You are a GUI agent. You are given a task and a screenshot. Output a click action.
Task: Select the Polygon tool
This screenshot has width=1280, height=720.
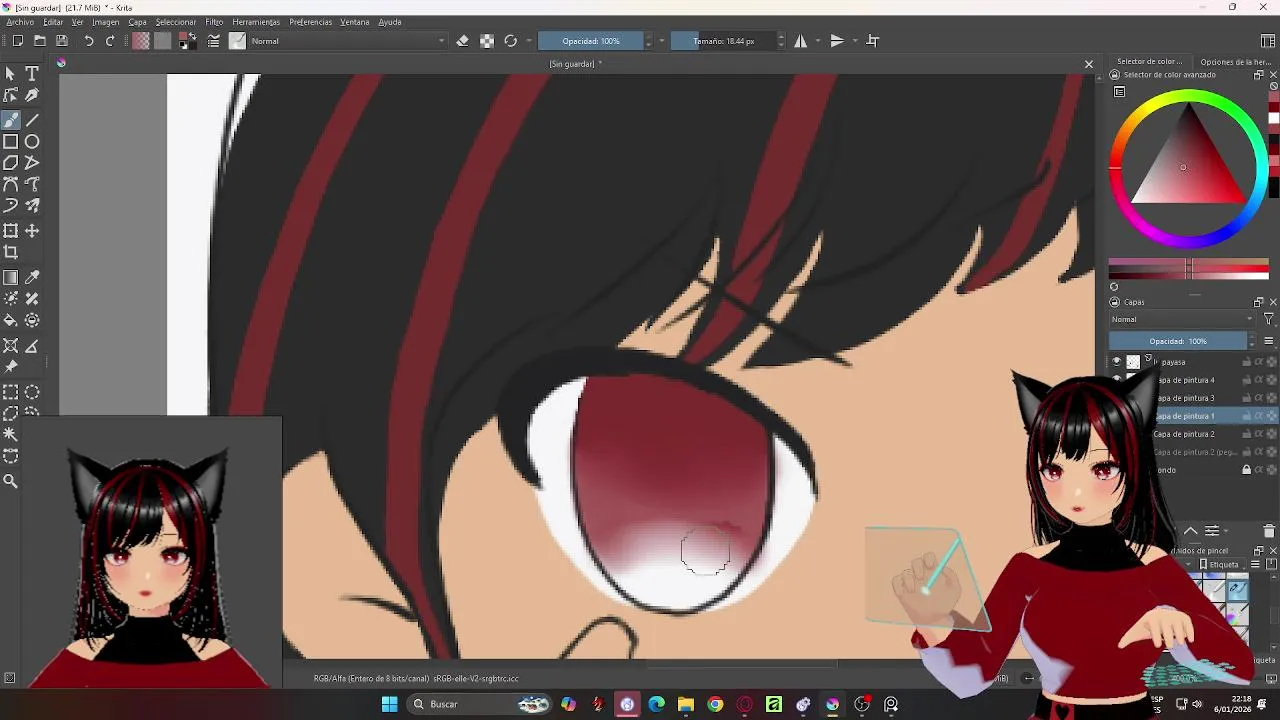point(11,163)
